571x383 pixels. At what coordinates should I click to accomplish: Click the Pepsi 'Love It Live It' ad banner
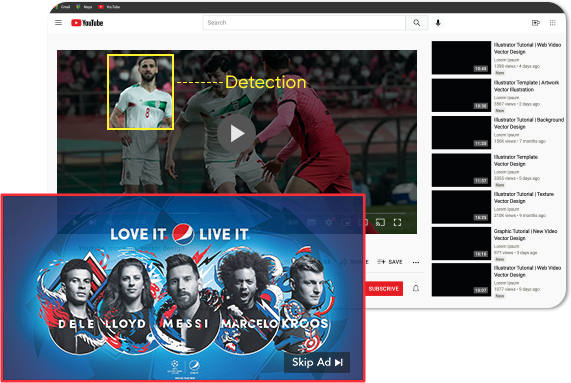point(183,288)
